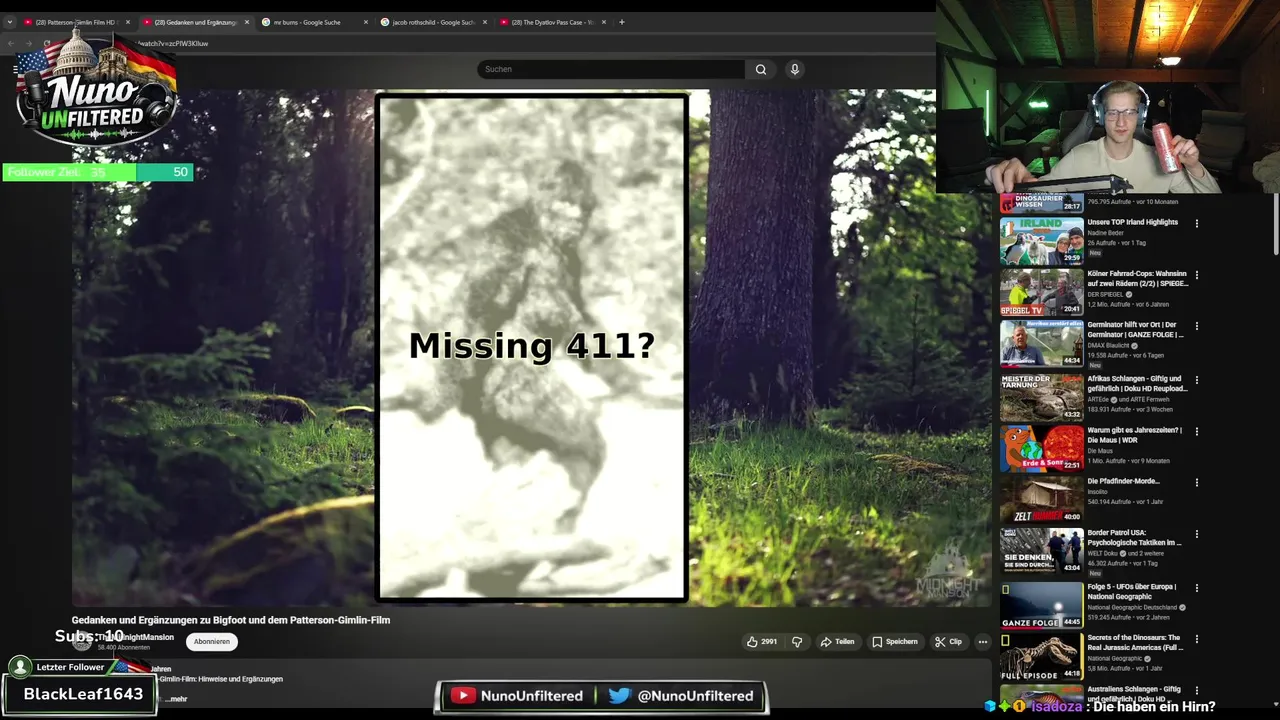Click 'Border Patrol USA:' title link
Image resolution: width=1280 pixels, height=720 pixels.
coord(1135,538)
